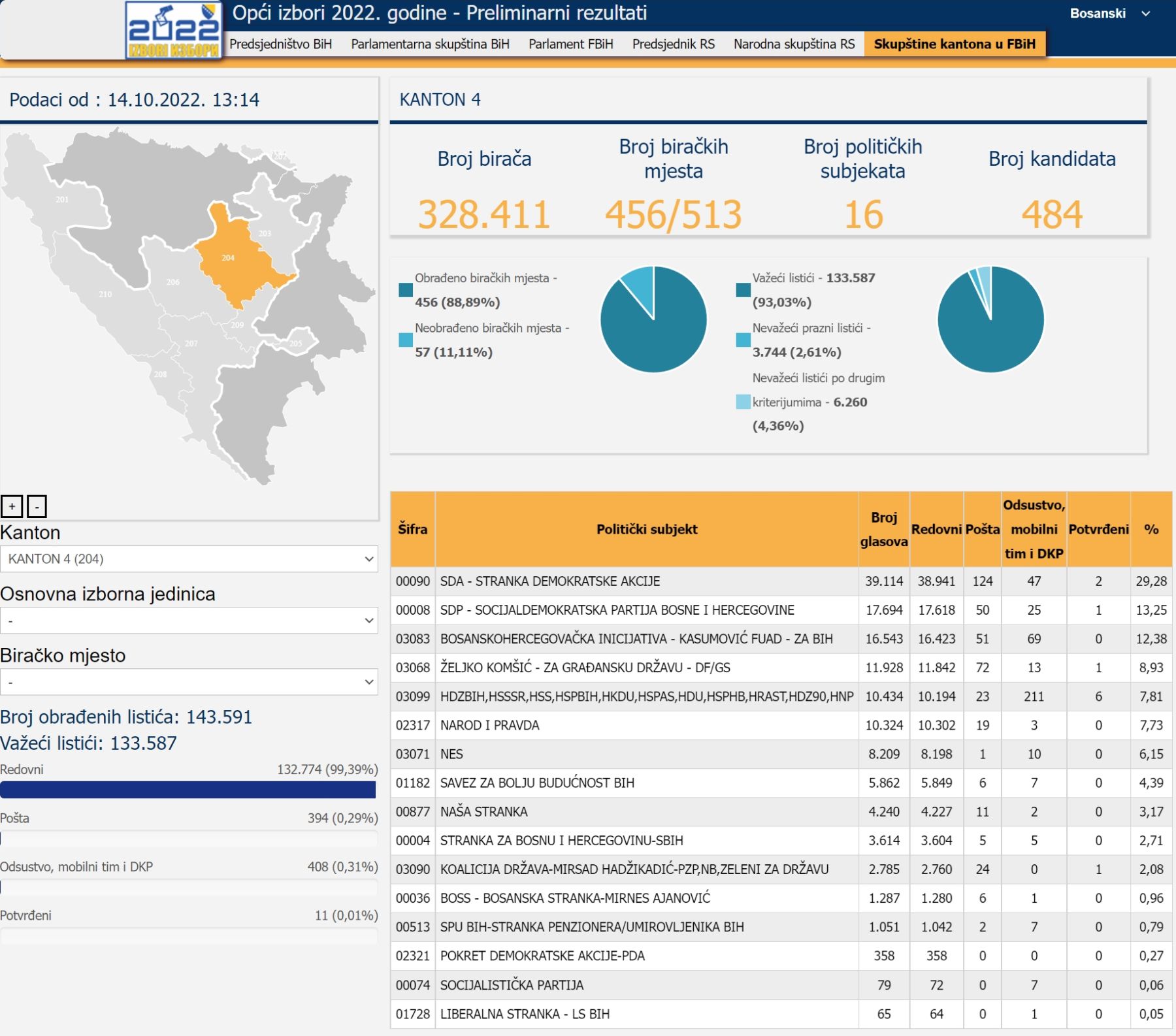Expand the Osnovna izborna jedinica dropdown
1176x1036 pixels.
189,621
